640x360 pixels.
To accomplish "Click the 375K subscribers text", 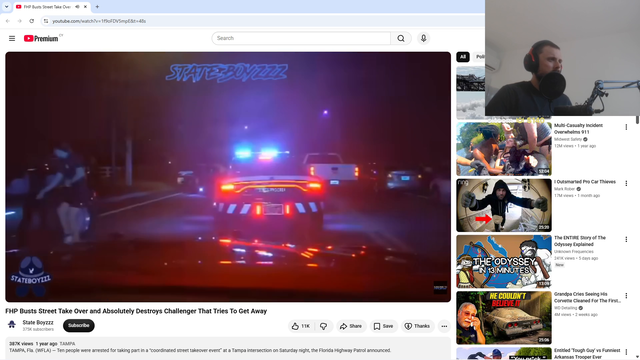I will pyautogui.click(x=38, y=329).
